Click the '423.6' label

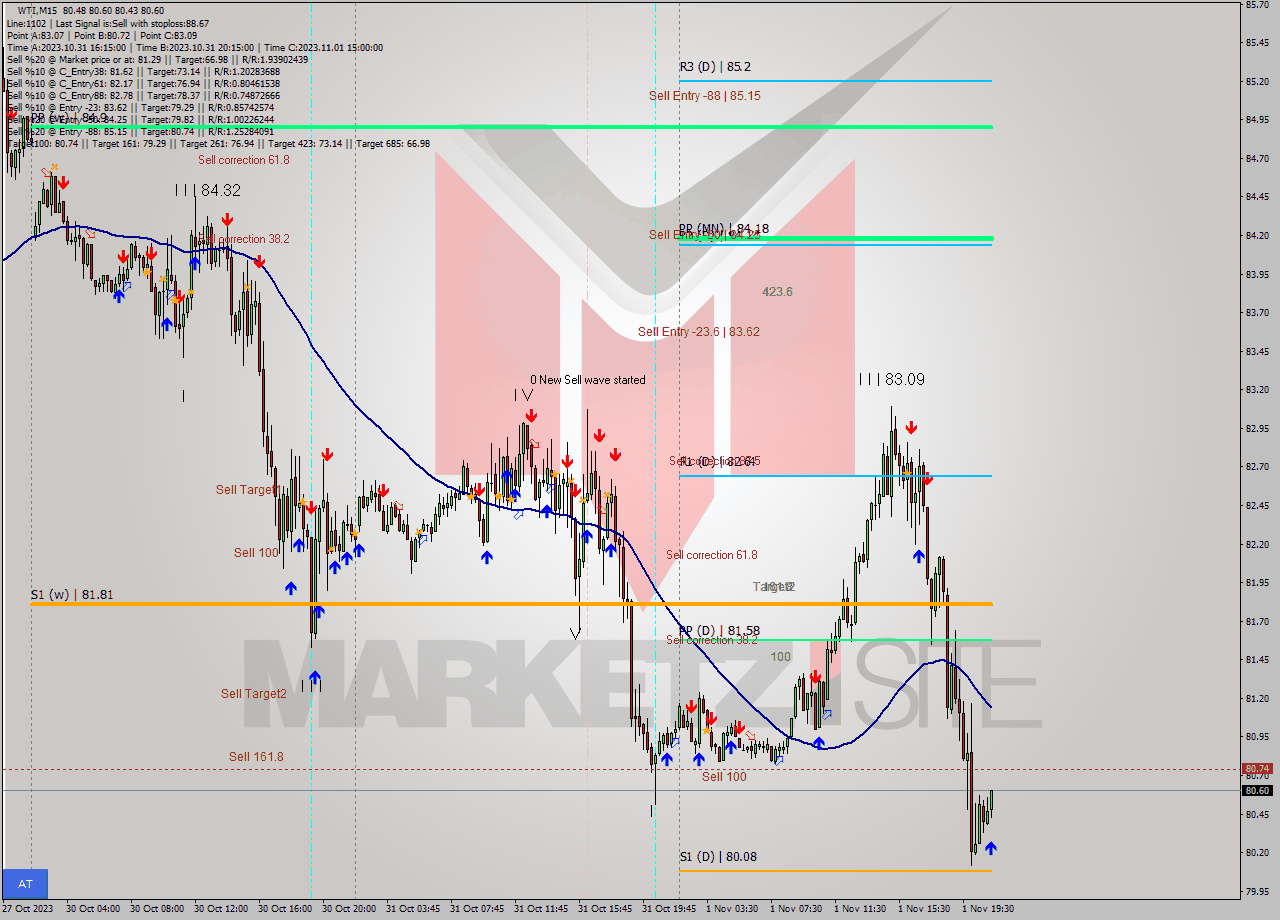777,292
